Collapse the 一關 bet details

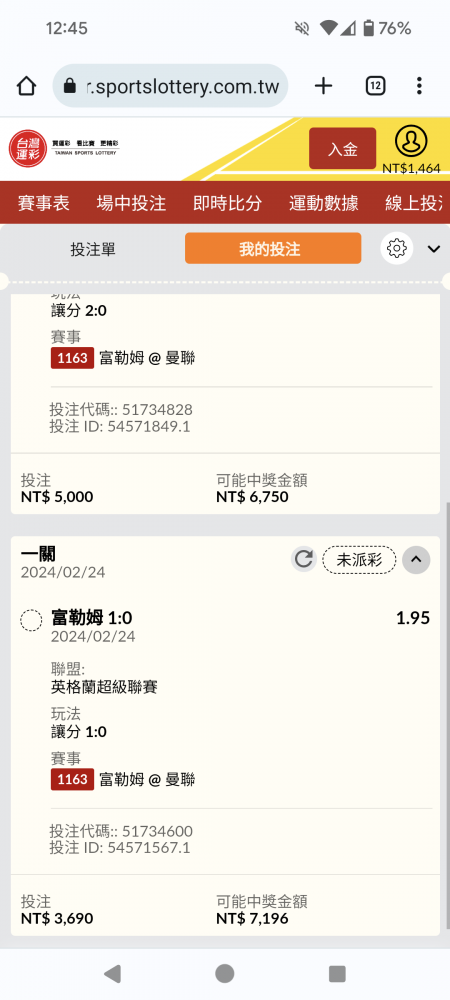(x=416, y=560)
